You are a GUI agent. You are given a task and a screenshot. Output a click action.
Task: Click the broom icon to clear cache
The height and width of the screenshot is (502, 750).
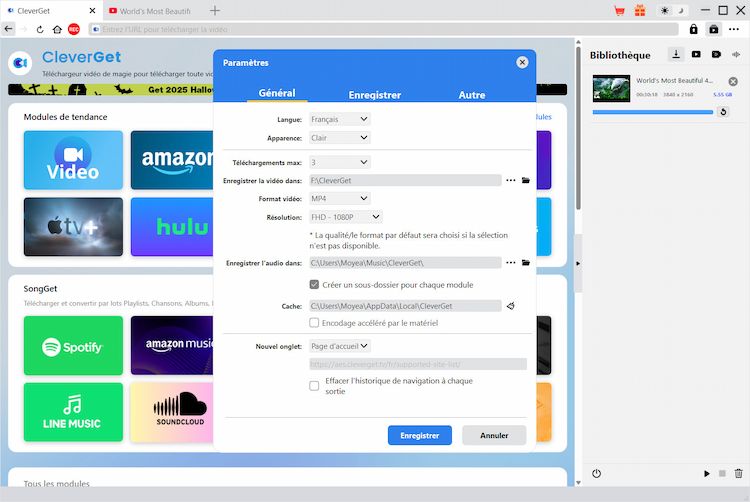click(x=511, y=306)
